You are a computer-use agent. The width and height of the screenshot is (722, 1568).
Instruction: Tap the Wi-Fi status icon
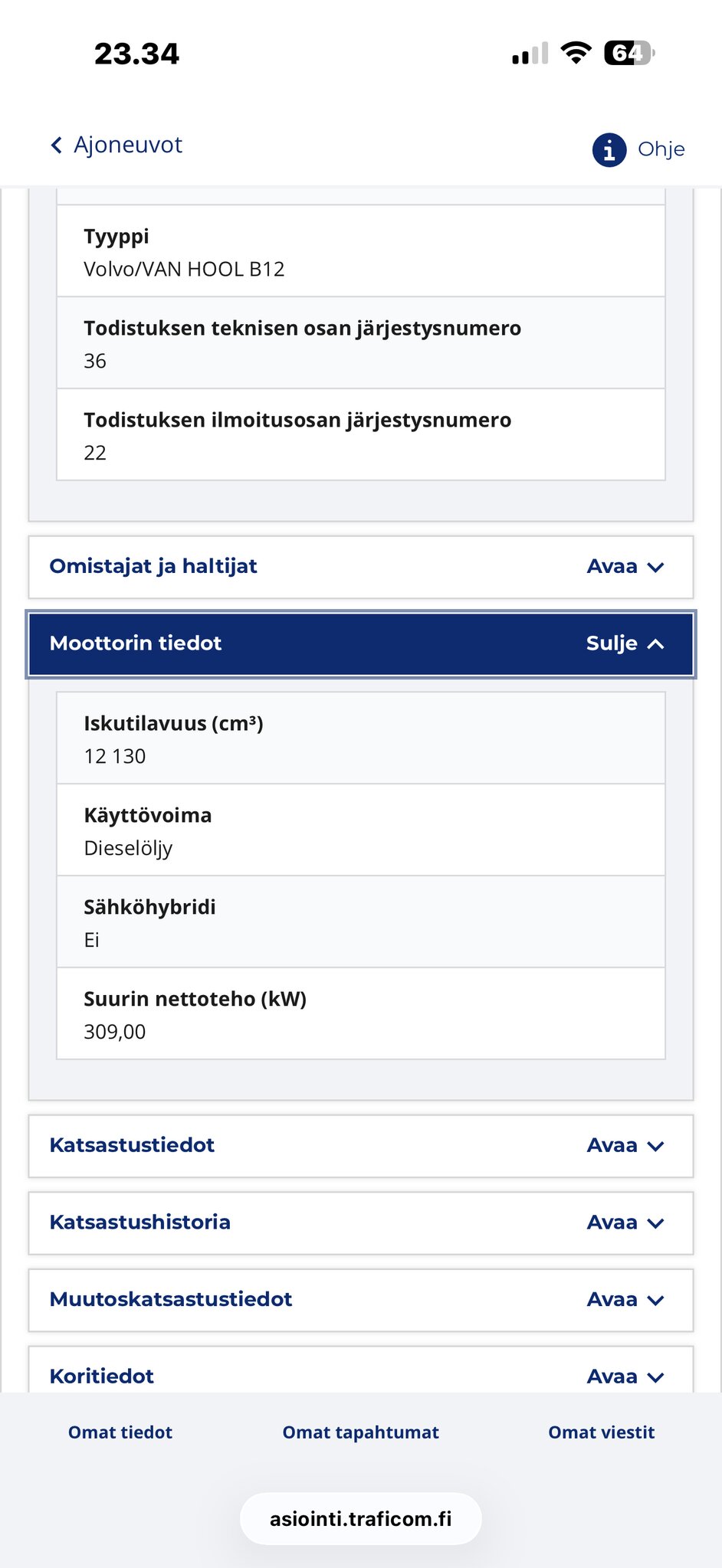pyautogui.click(x=576, y=53)
